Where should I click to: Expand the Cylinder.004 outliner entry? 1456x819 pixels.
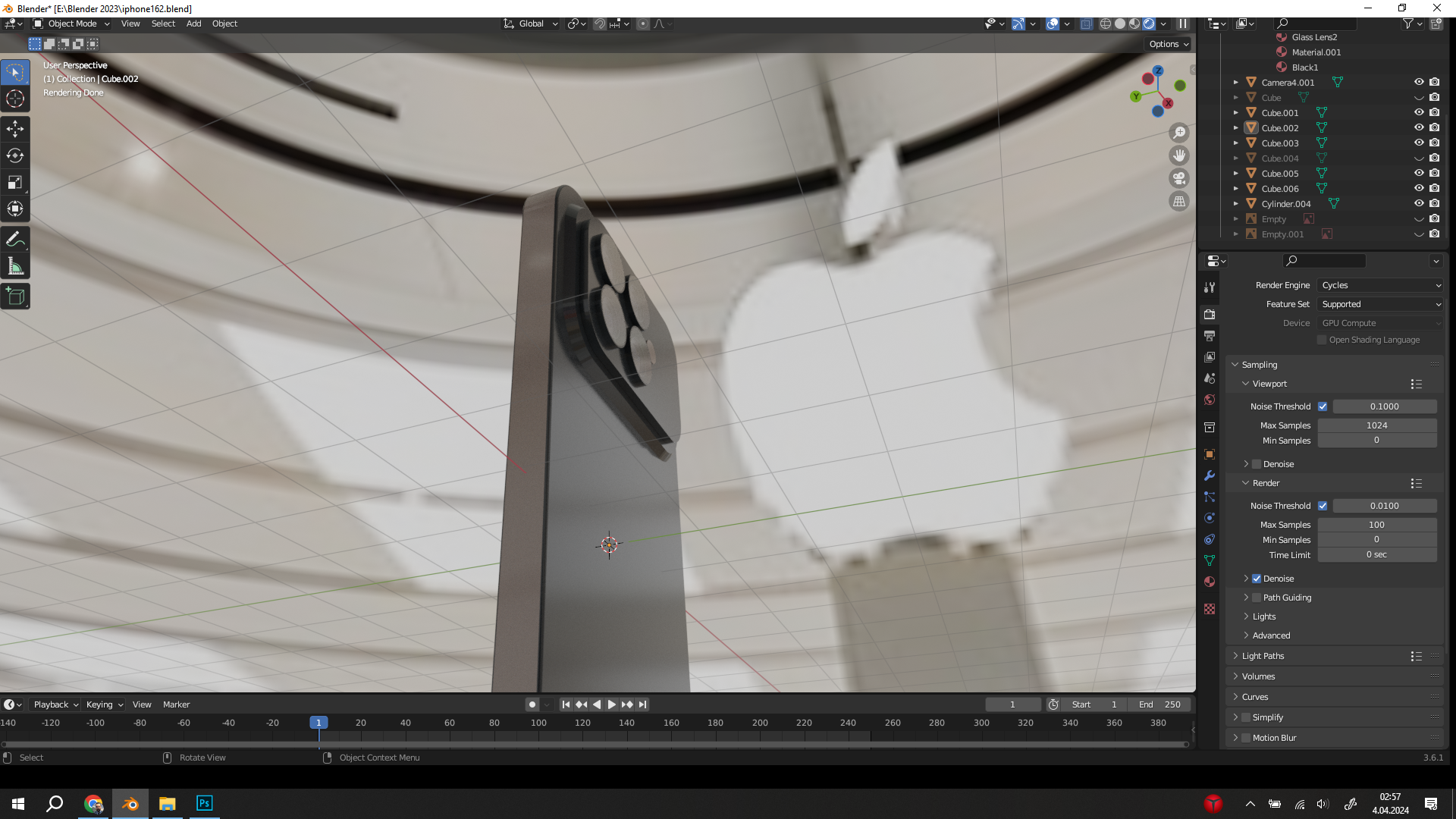(x=1236, y=204)
